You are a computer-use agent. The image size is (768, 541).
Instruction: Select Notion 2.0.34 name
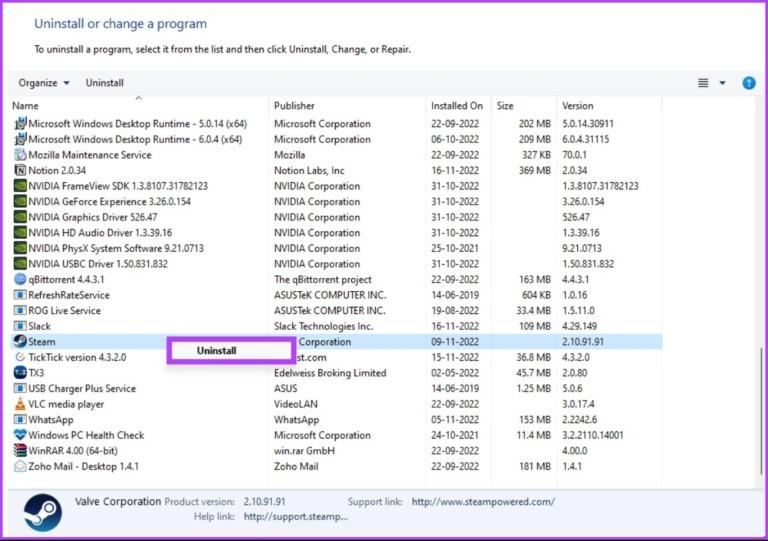[x=57, y=170]
